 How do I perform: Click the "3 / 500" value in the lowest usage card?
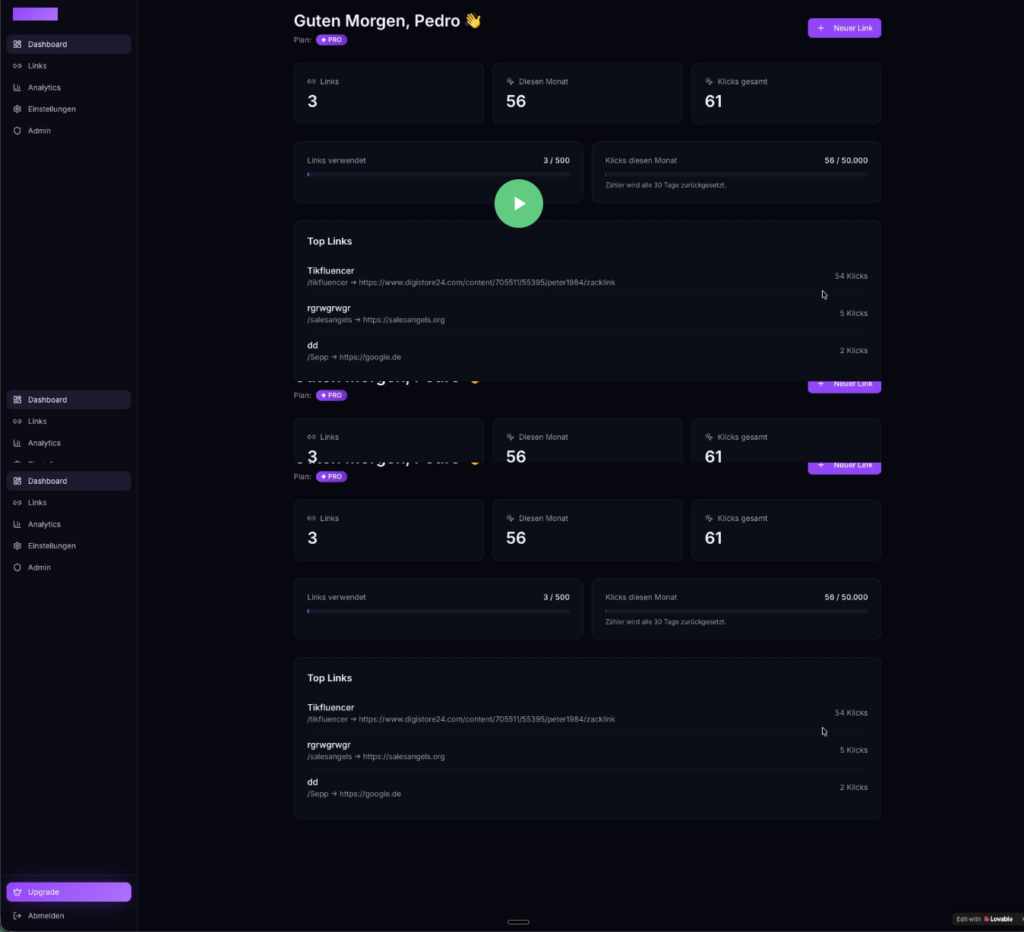556,597
